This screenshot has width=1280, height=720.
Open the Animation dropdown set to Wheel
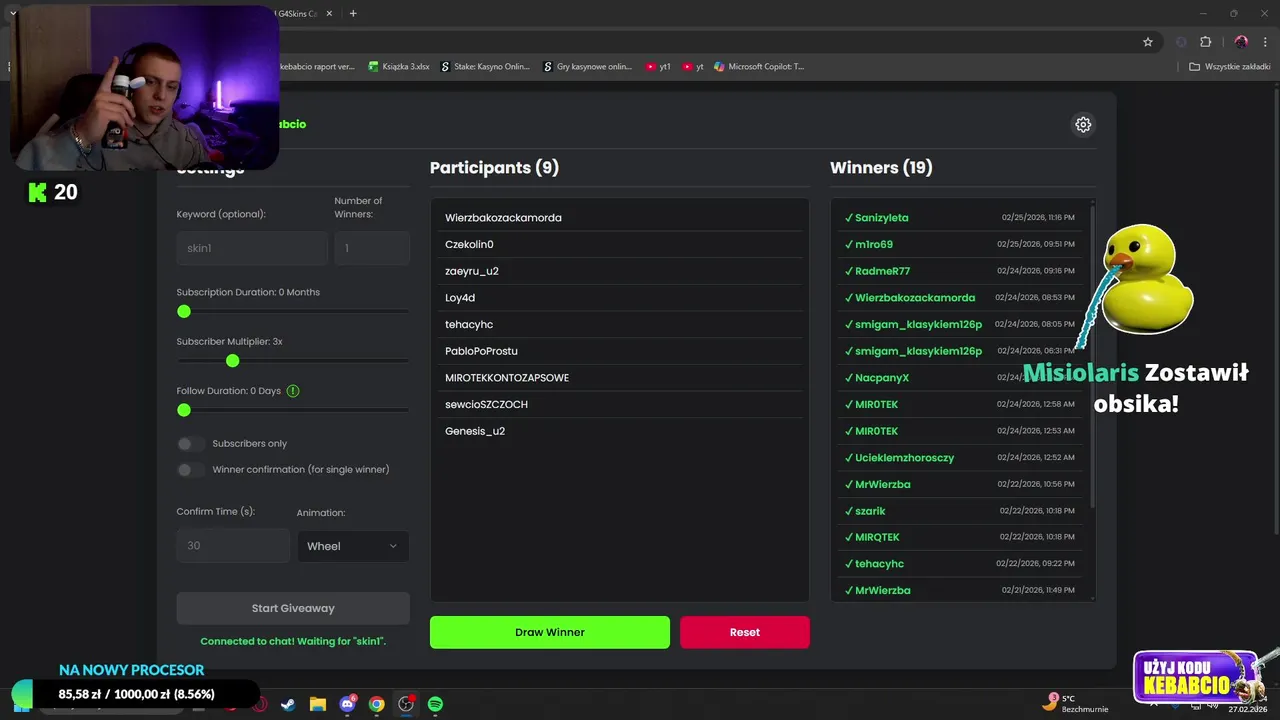click(353, 546)
